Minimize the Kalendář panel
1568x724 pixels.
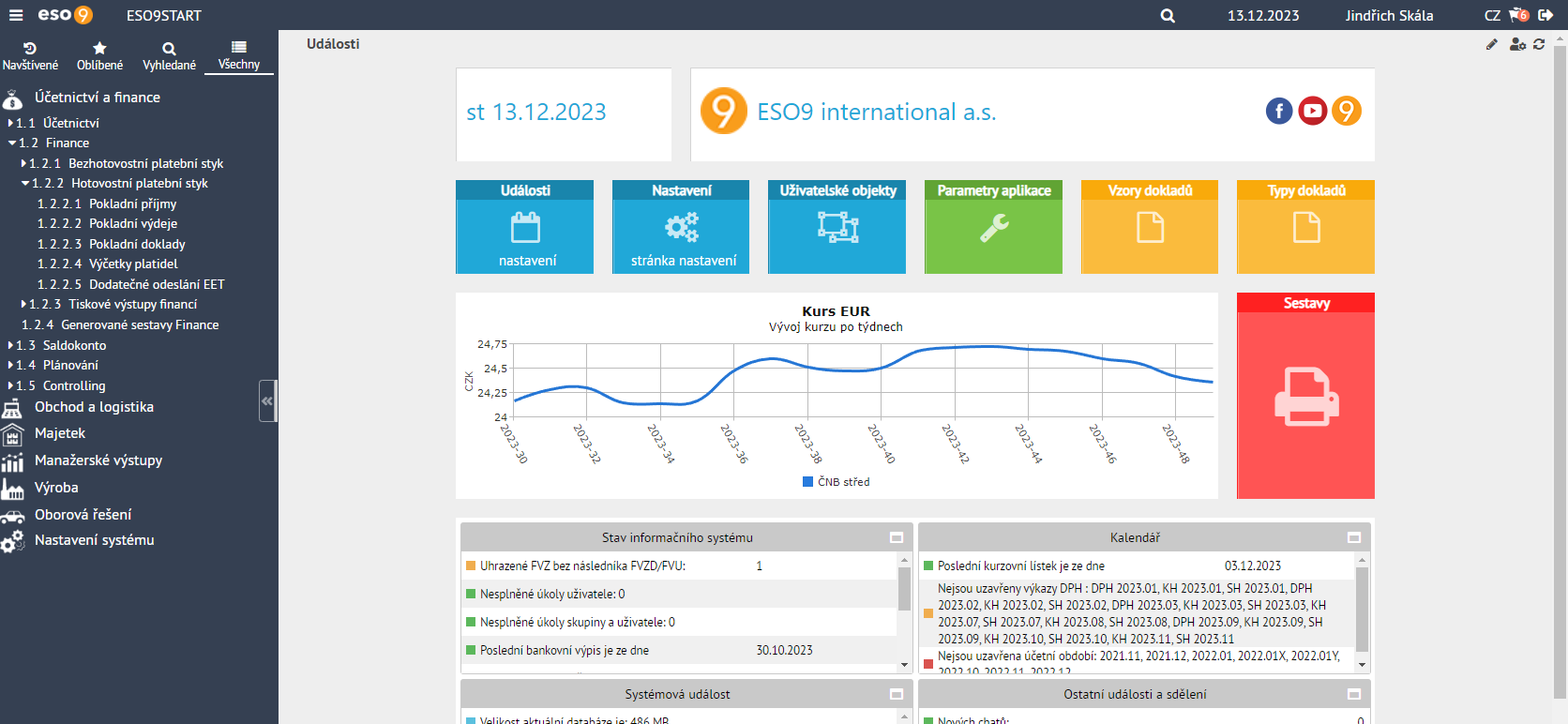(x=1354, y=537)
